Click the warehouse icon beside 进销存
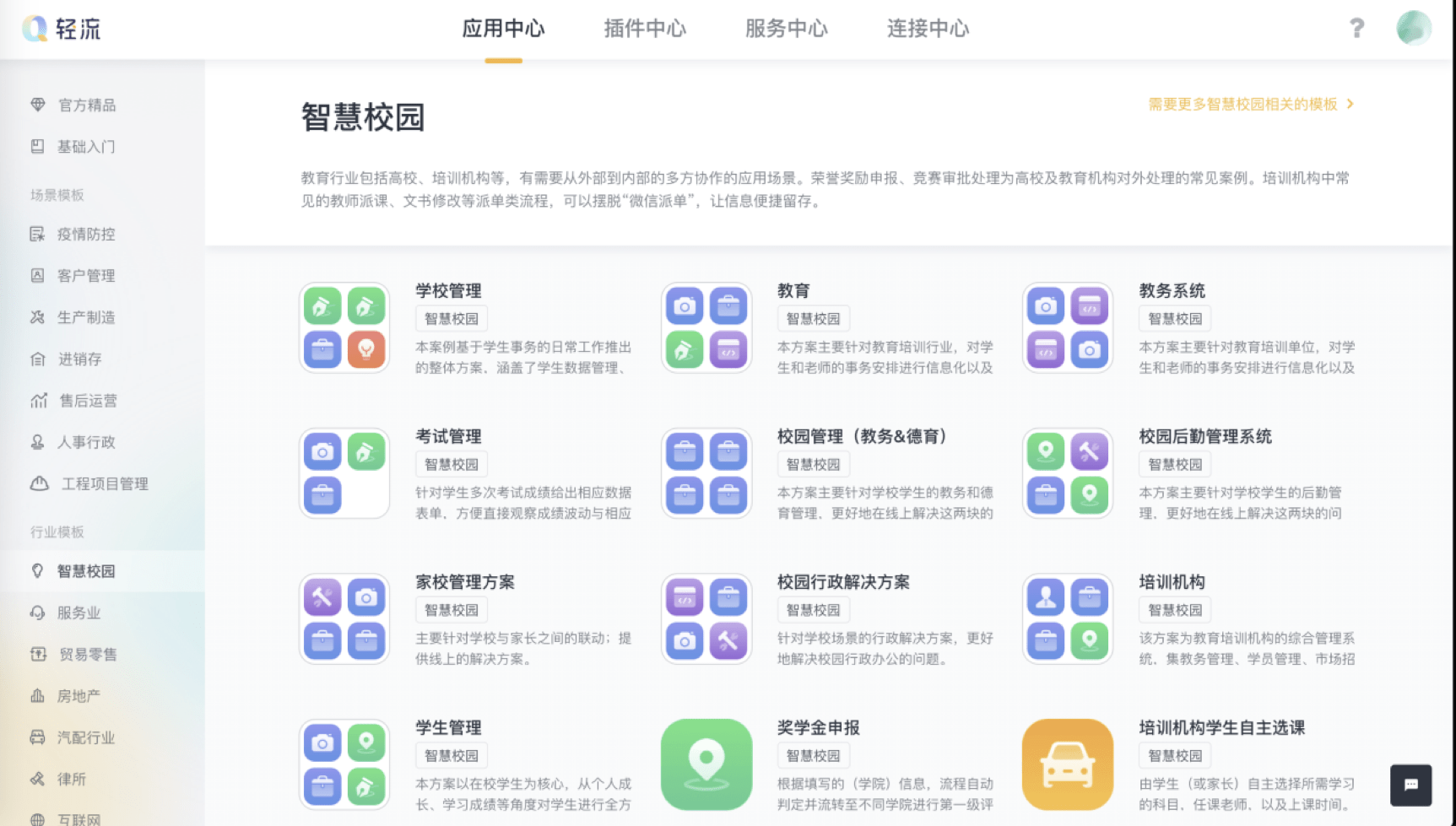 pyautogui.click(x=38, y=359)
